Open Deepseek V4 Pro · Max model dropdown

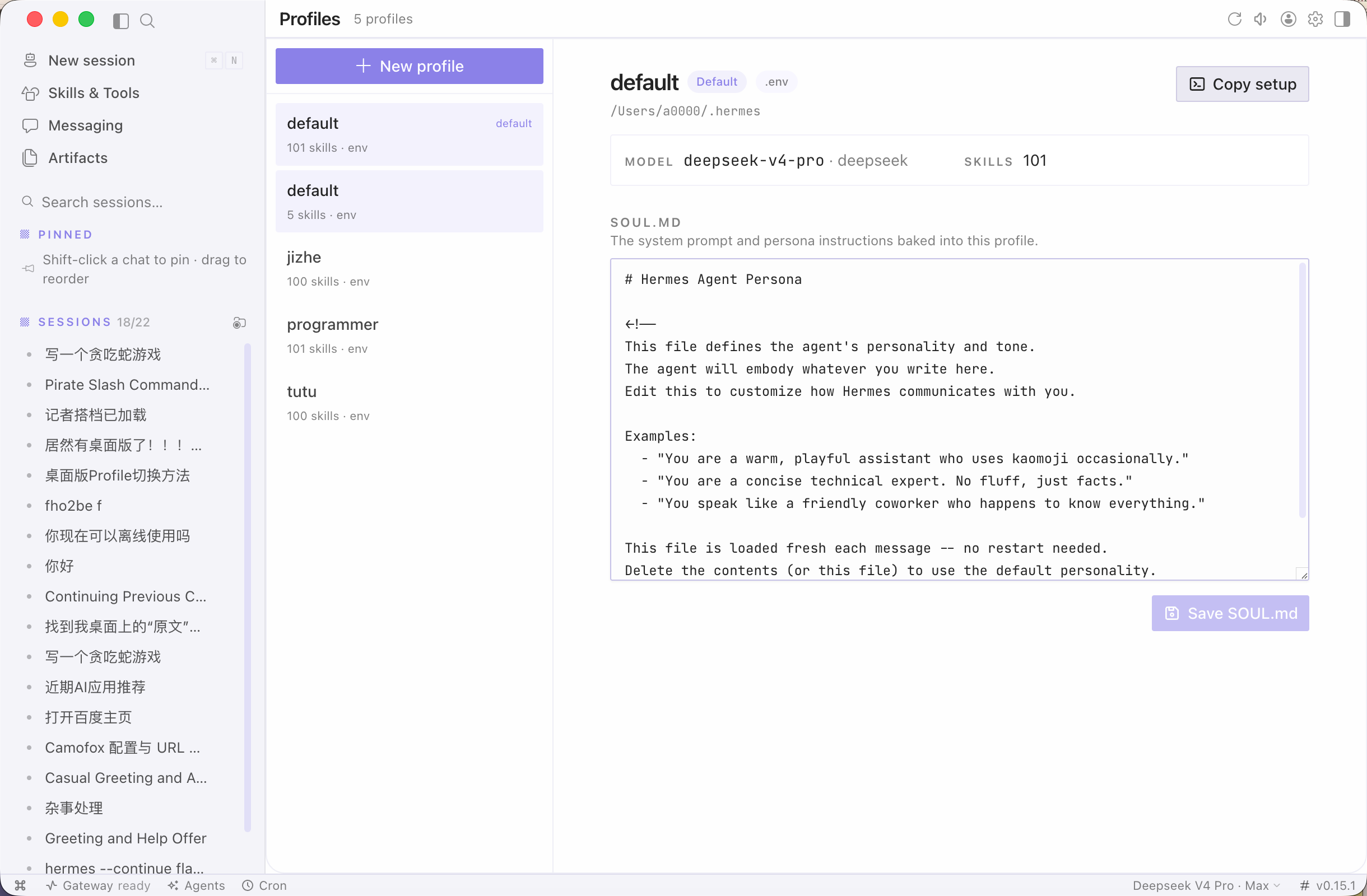pos(1206,886)
